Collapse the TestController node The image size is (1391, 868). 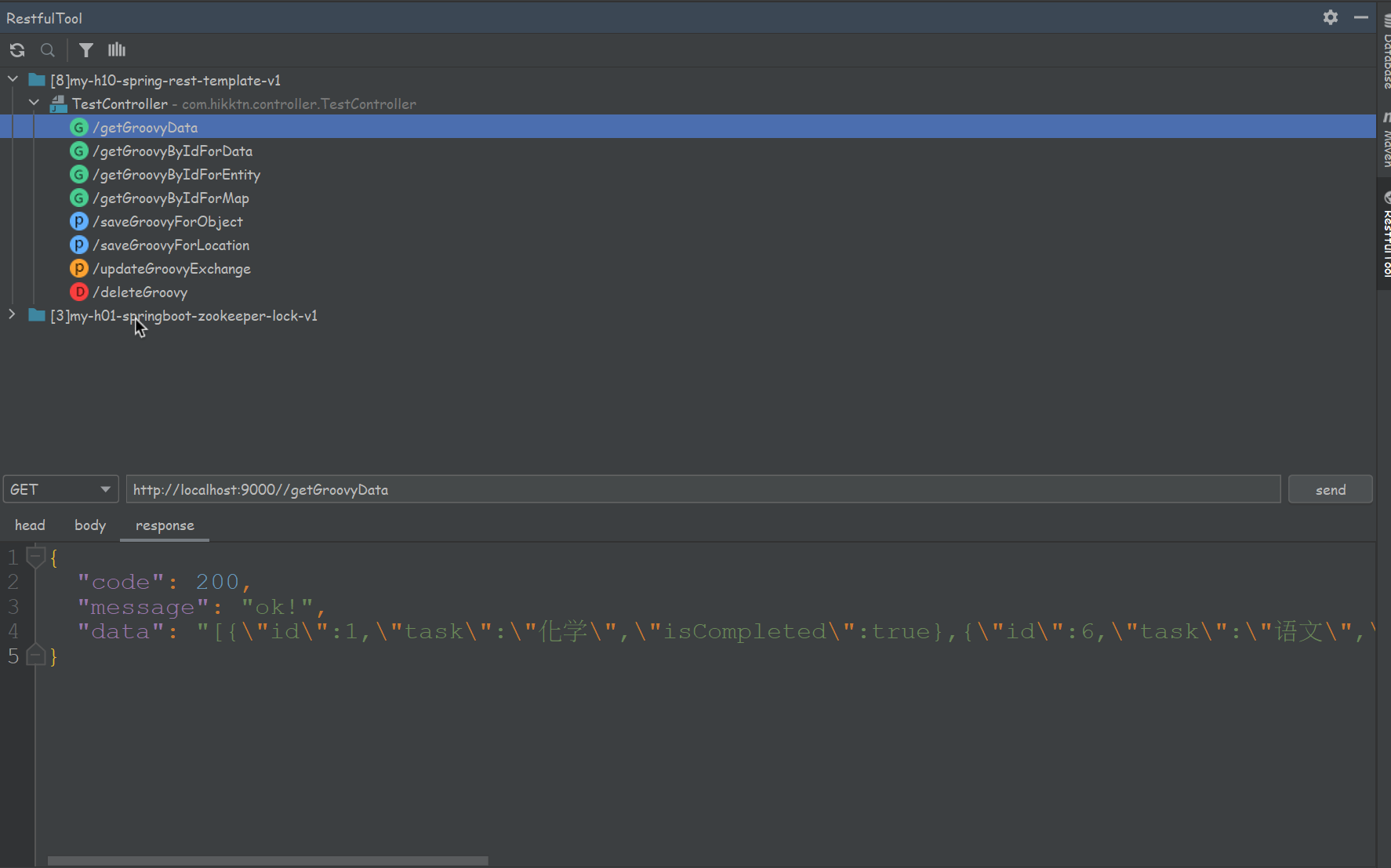34,103
